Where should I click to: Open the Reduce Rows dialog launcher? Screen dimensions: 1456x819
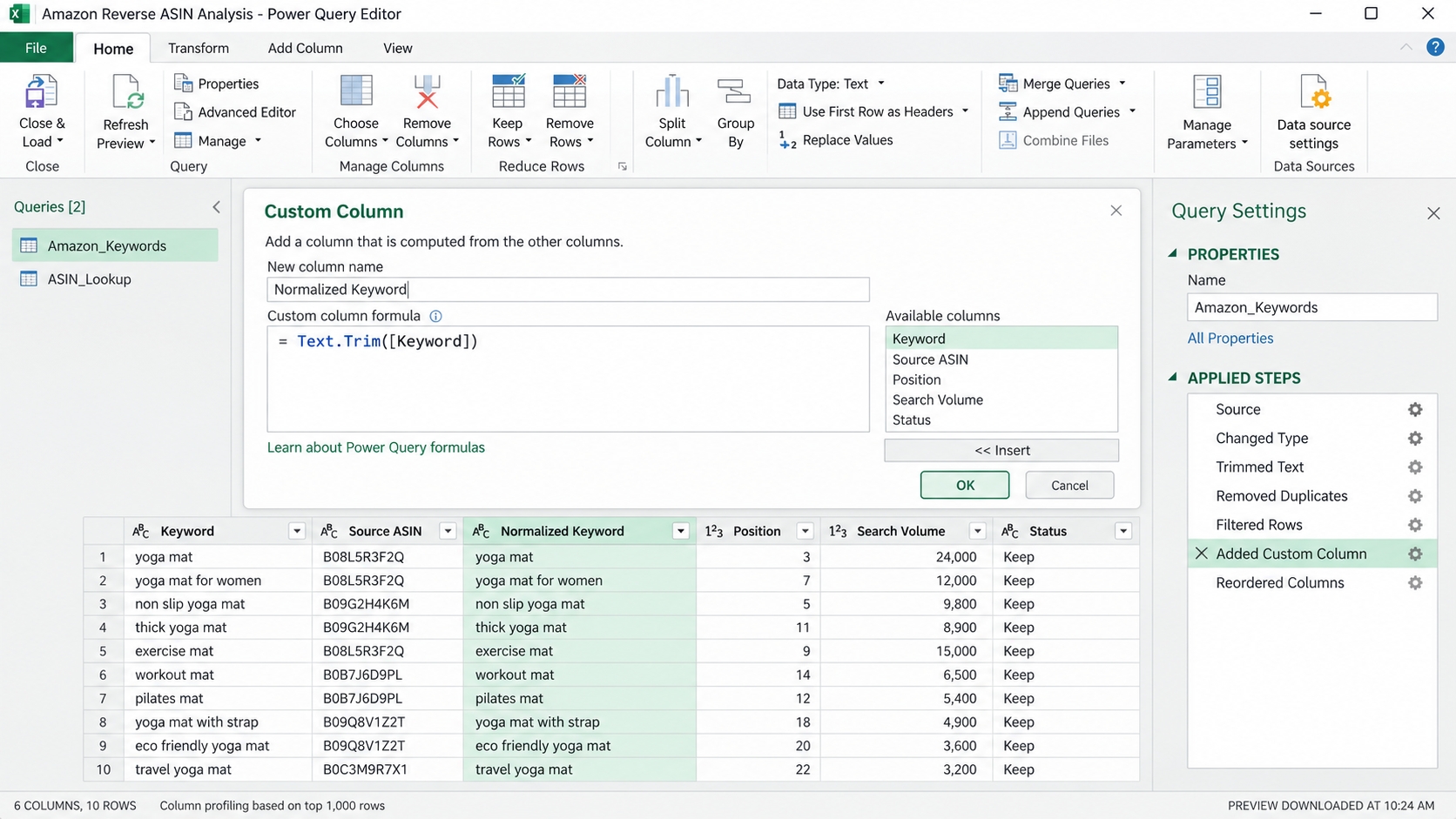[623, 166]
